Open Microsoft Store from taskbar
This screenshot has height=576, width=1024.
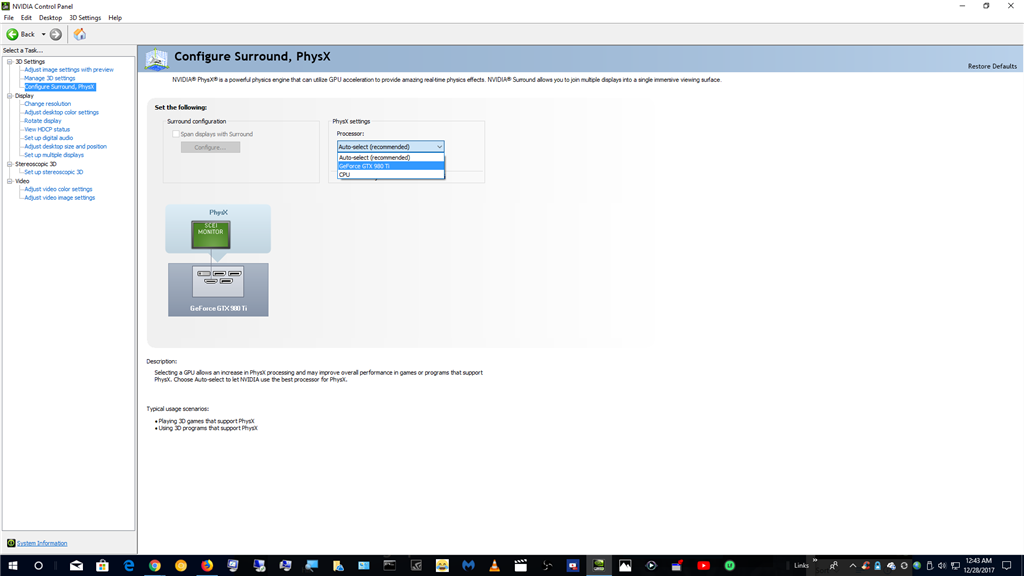point(103,566)
